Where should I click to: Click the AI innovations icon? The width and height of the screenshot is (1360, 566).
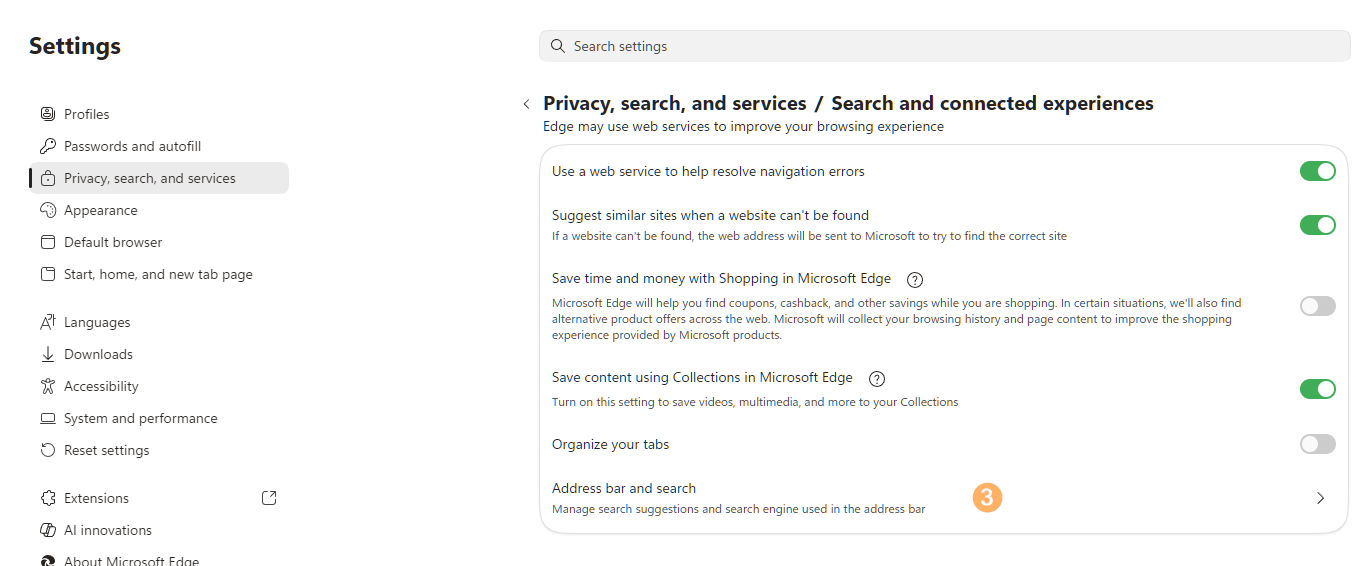point(47,530)
